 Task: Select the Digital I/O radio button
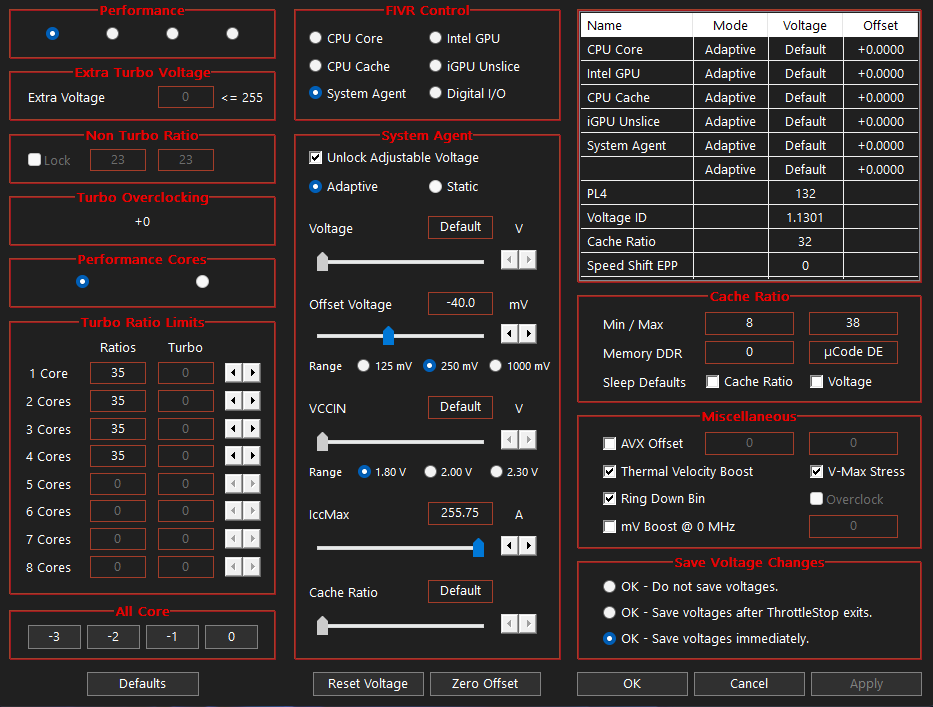point(436,93)
